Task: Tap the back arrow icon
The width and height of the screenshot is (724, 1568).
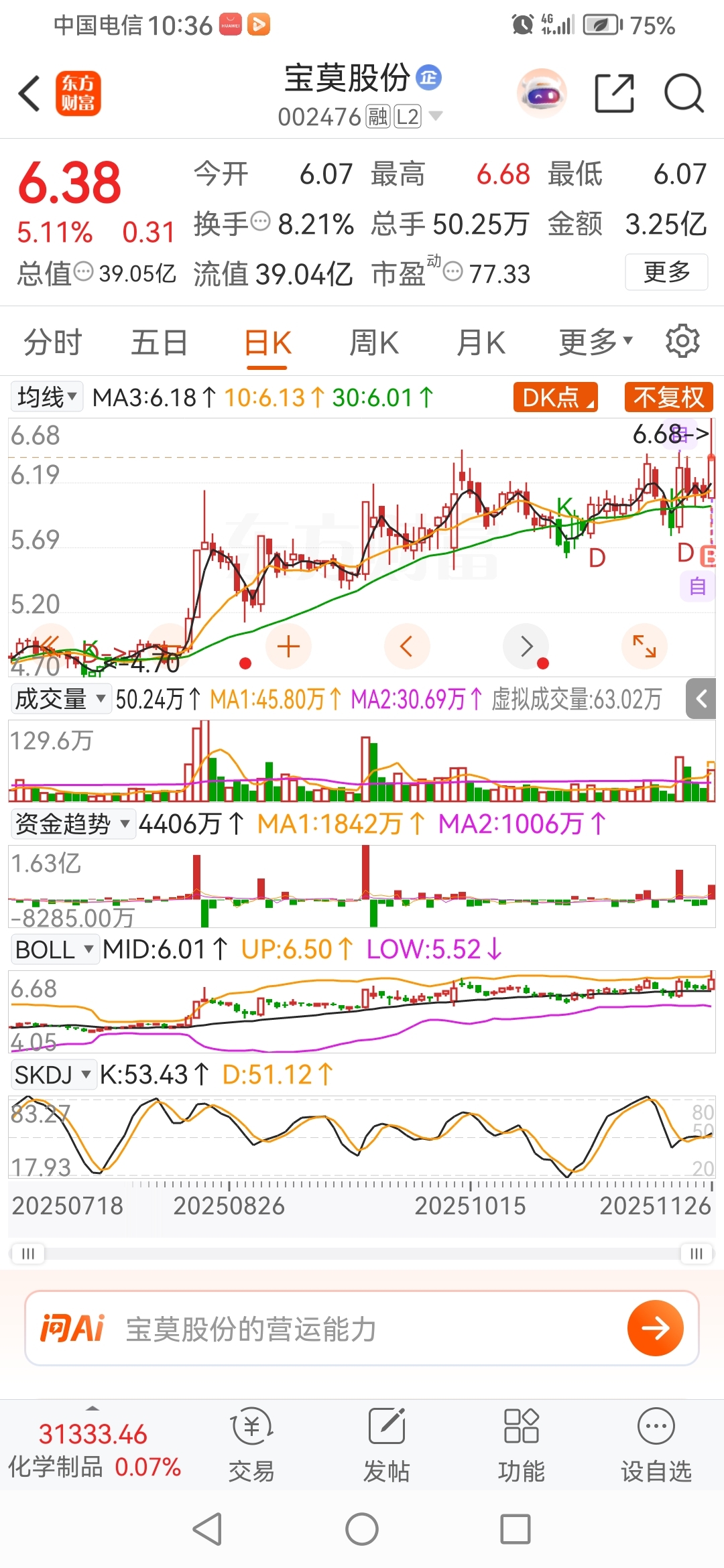Action: tap(29, 93)
